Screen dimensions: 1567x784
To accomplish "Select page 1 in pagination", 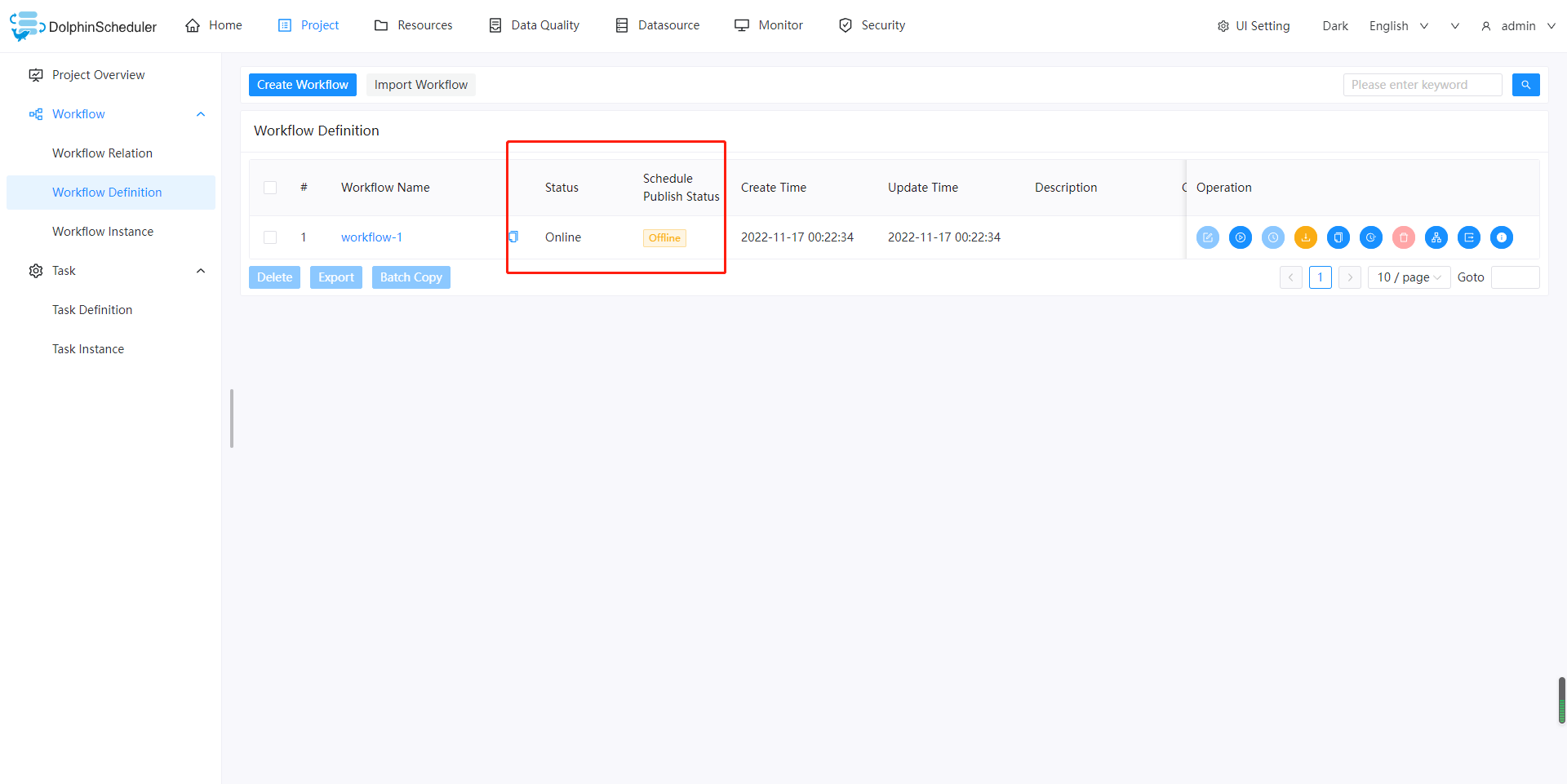I will 1321,277.
